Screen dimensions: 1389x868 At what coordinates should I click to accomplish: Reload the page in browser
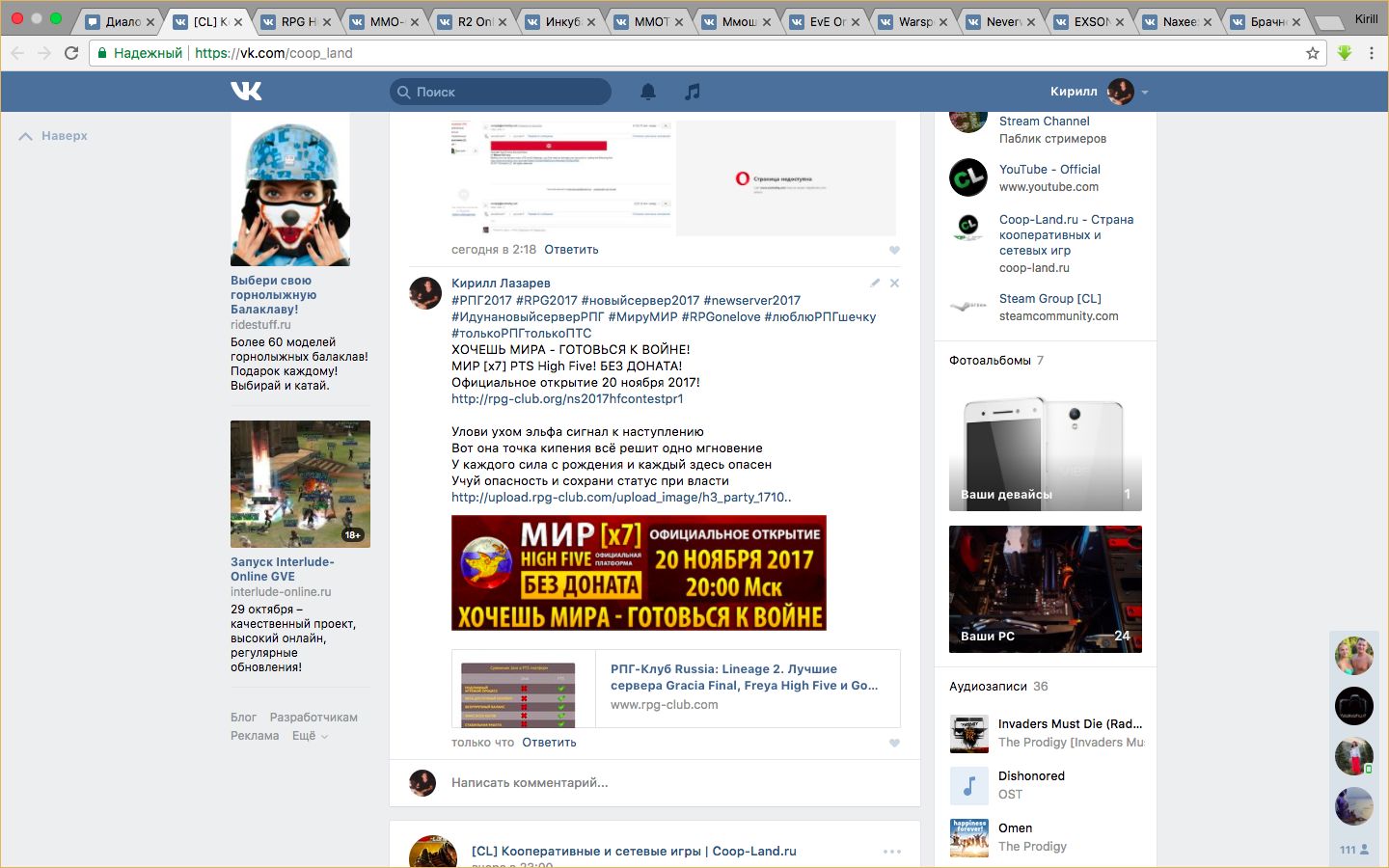tap(71, 53)
